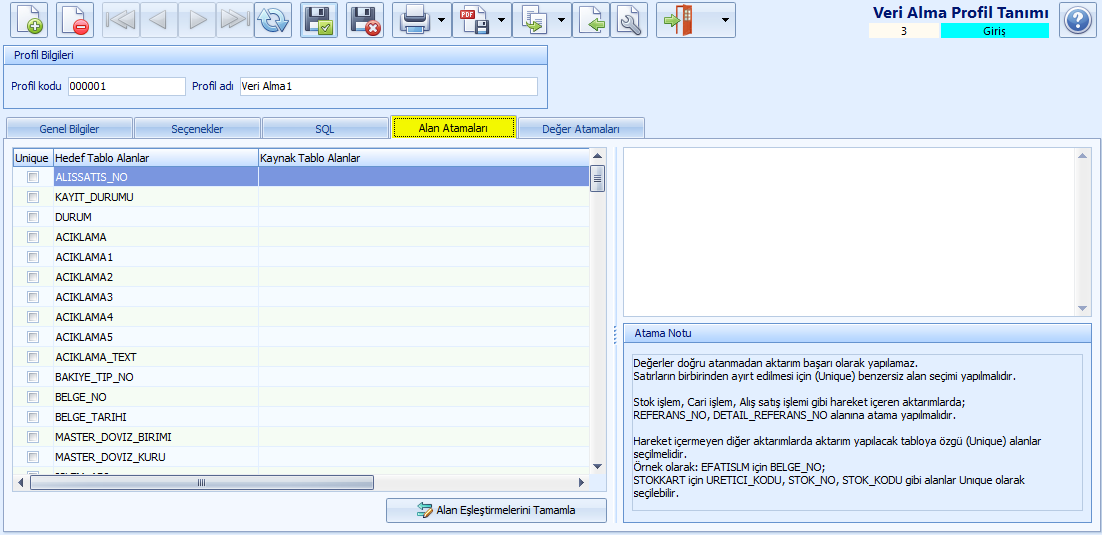Viewport: 1102px width, 535px height.
Task: Click the delete record icon
Action: [74, 20]
